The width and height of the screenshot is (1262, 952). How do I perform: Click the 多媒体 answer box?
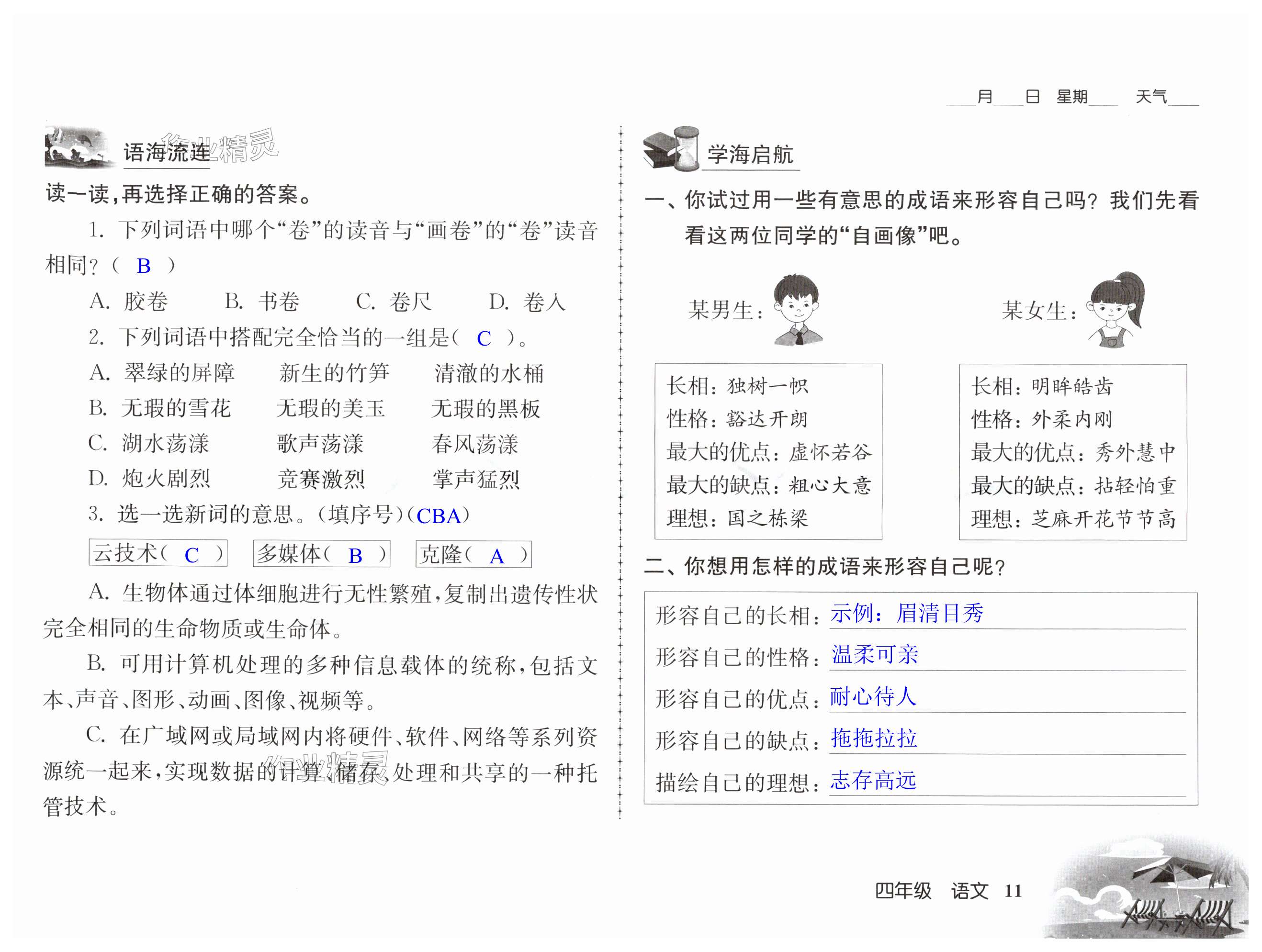[x=321, y=553]
